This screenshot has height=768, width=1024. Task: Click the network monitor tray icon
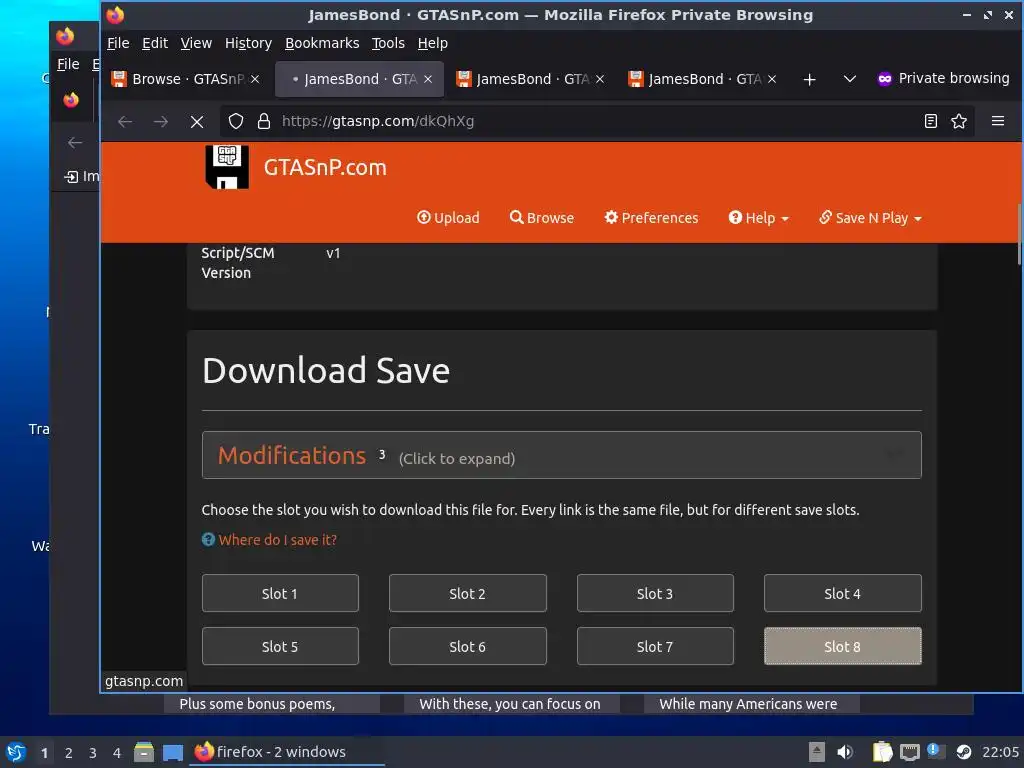909,753
